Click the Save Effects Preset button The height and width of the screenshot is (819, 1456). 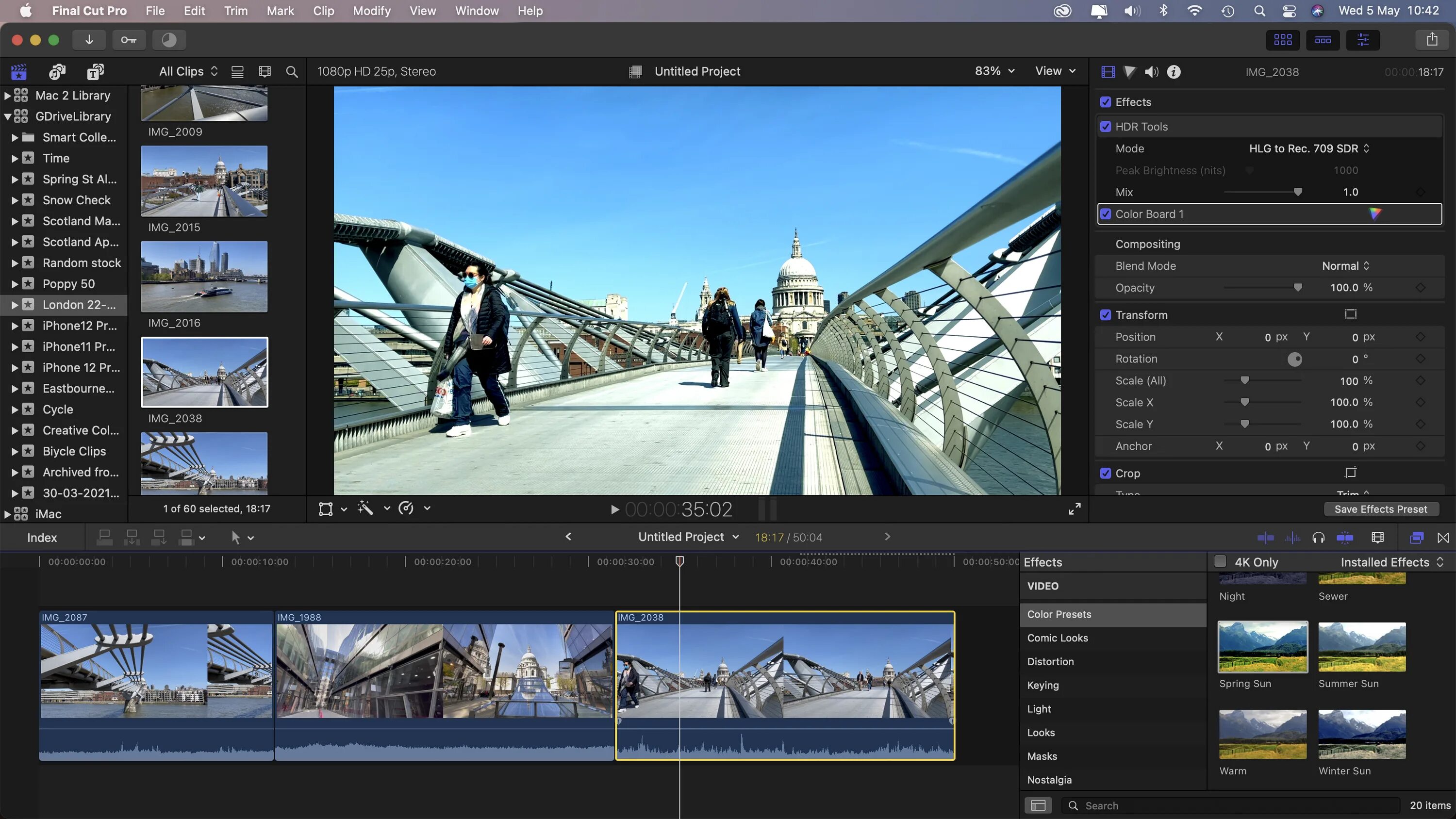(1380, 508)
